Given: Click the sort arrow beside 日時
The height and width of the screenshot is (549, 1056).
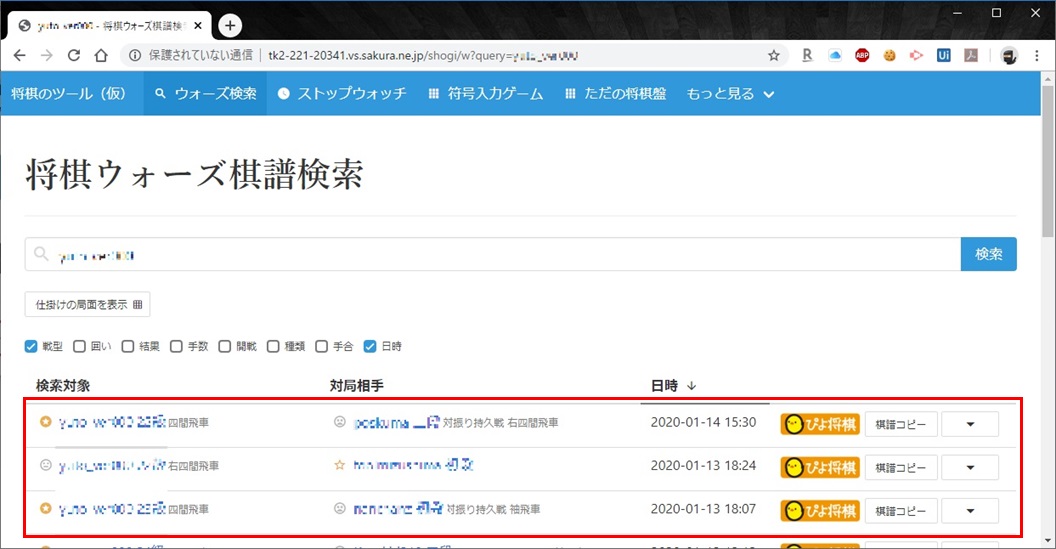Looking at the screenshot, I should (692, 386).
